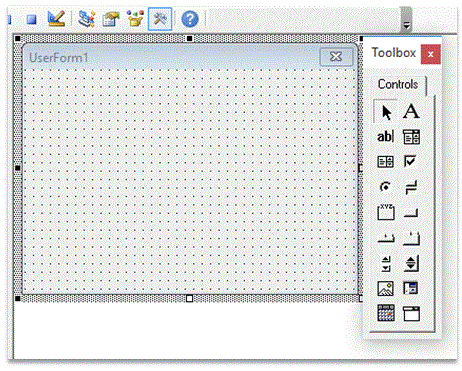Select the Label control tool
Screen dimensions: 462x371
(x=411, y=112)
